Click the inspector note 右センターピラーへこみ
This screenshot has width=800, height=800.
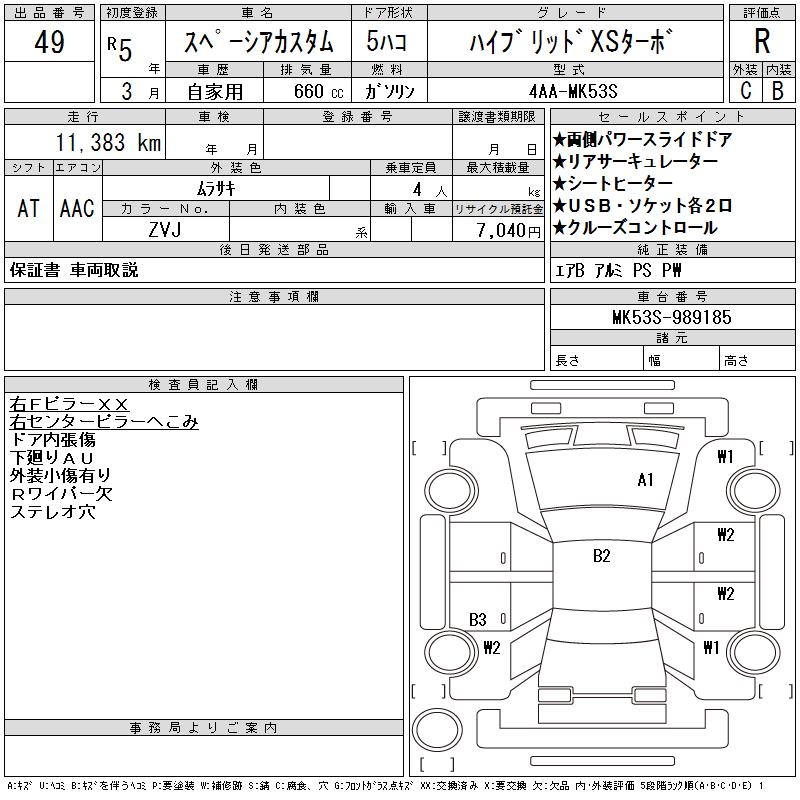(x=104, y=422)
